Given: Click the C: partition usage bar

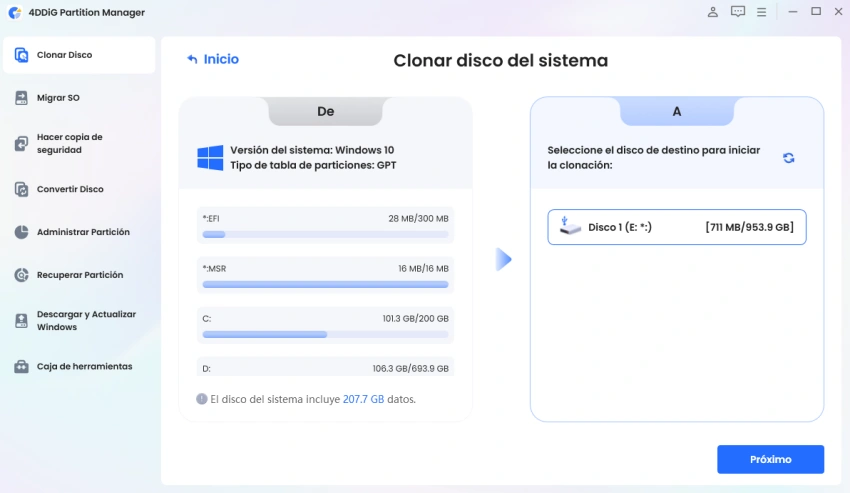Looking at the screenshot, I should 325,334.
